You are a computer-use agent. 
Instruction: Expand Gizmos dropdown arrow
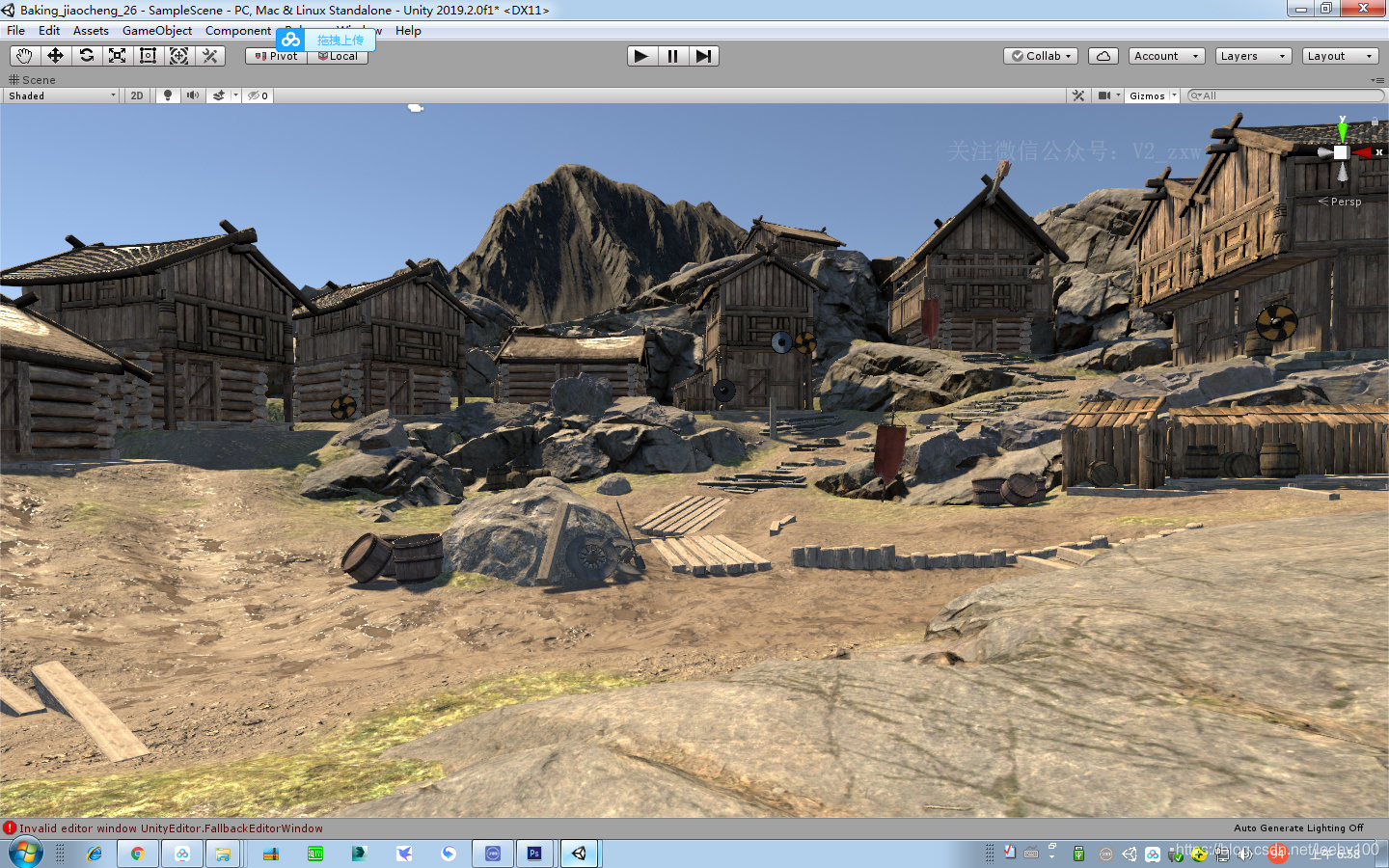(x=1174, y=95)
